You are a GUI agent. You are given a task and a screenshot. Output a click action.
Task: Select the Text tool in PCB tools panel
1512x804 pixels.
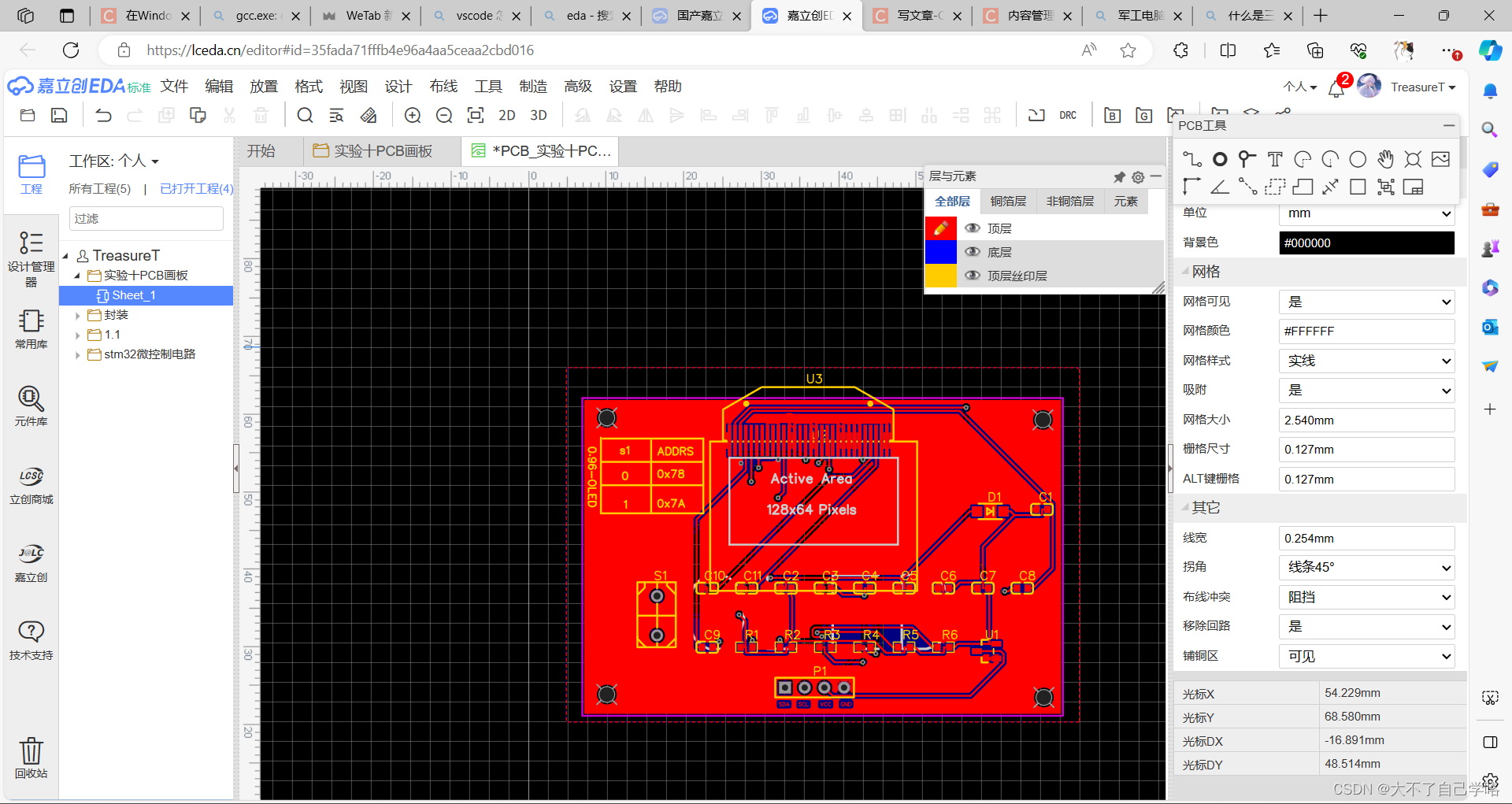coord(1275,159)
